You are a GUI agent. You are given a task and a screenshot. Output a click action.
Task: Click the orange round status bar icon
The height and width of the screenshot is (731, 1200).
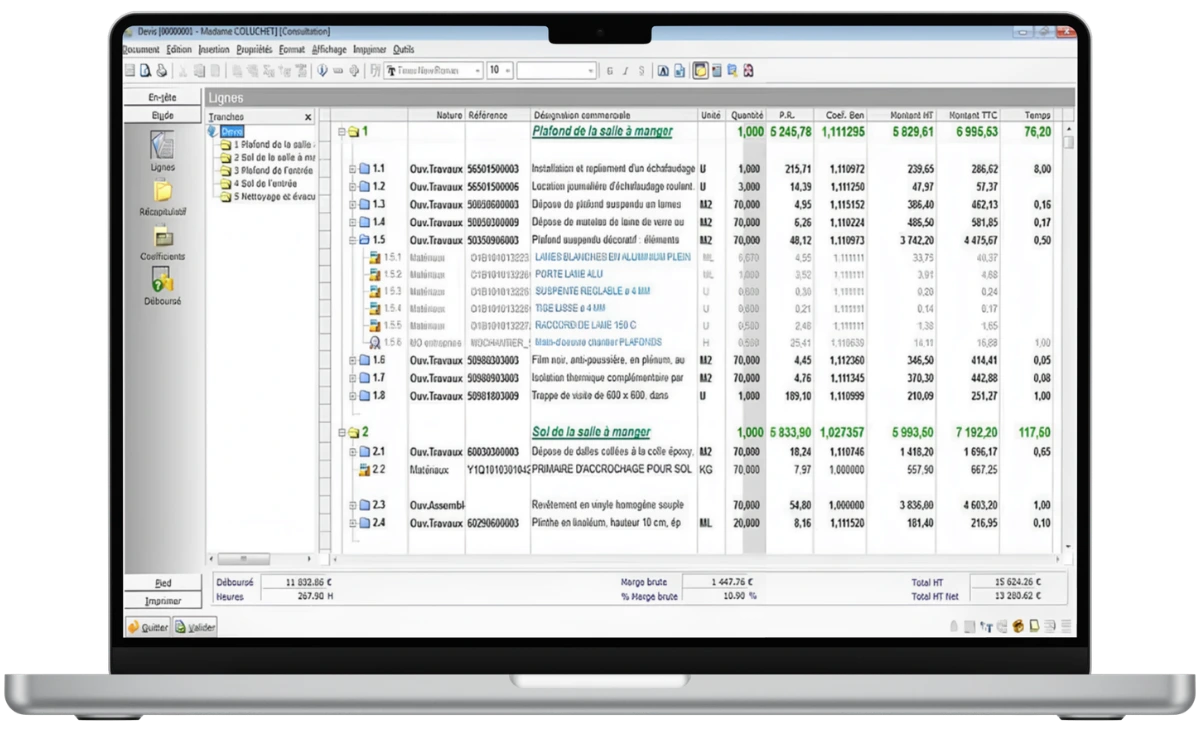(x=1018, y=627)
